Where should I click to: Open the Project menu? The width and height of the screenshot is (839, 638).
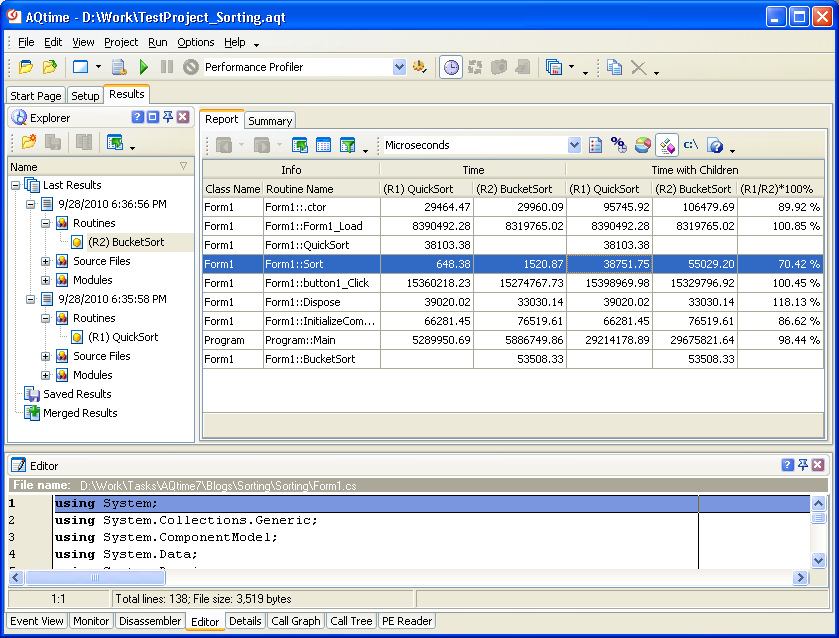pos(121,42)
